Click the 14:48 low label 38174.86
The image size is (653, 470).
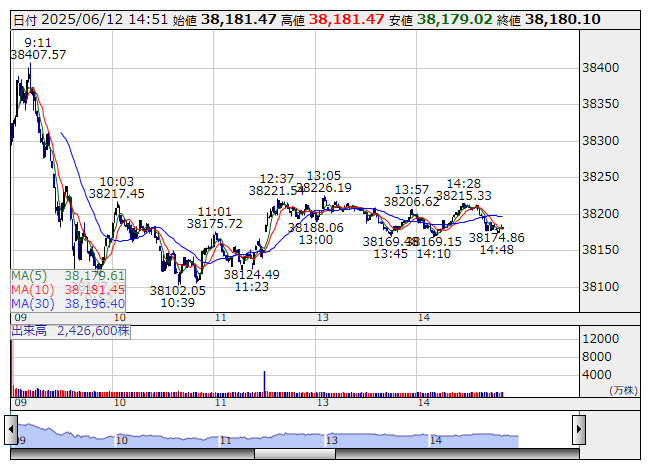(497, 238)
